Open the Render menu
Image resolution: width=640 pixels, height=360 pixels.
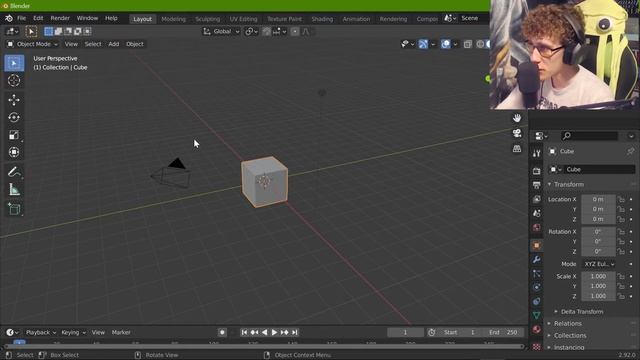(x=60, y=18)
